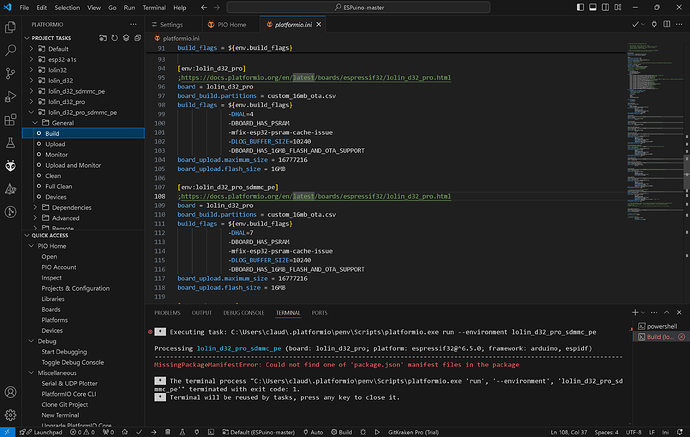Screen dimensions: 690x437
Task: Click PlatformIO Serial Monitor plug in status bar
Action: (x=197, y=432)
